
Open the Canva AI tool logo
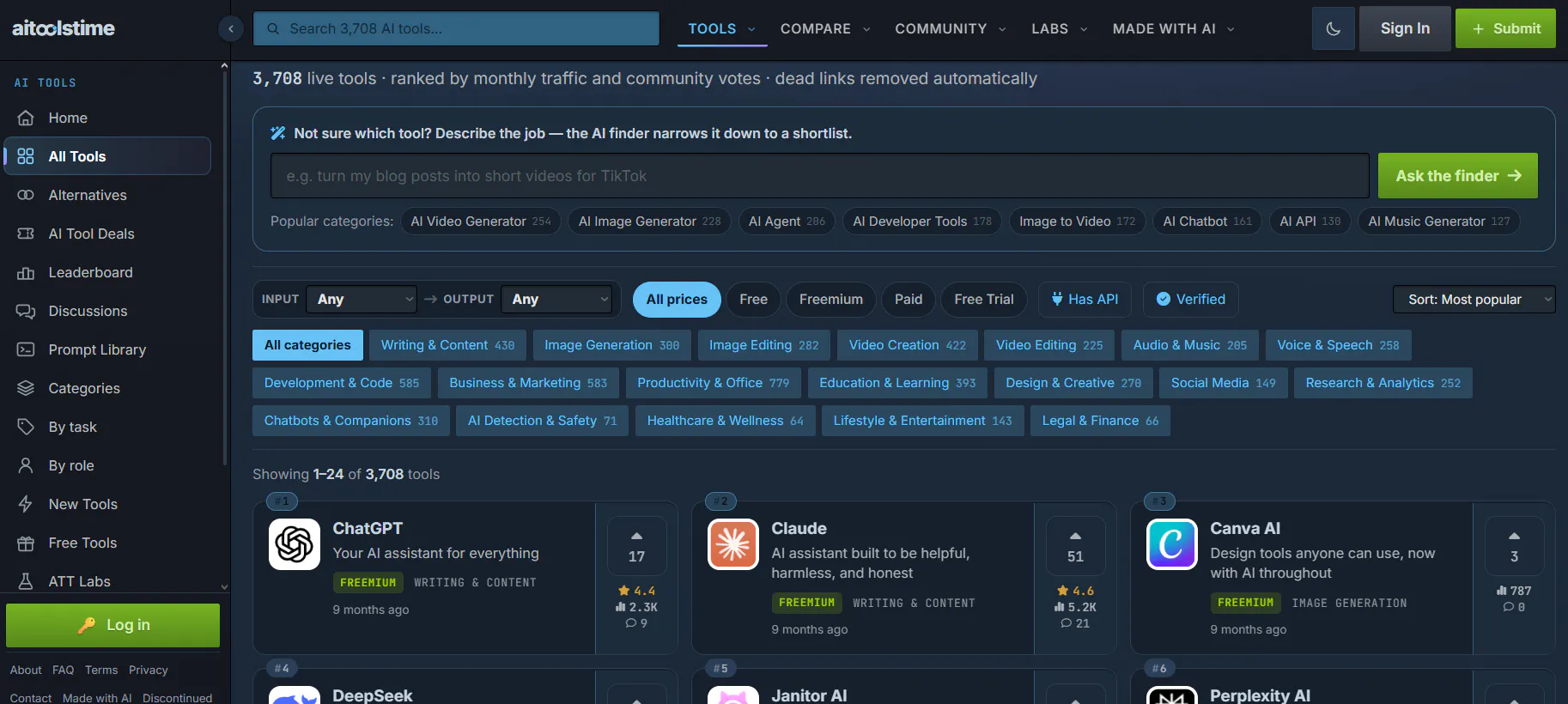[1172, 544]
